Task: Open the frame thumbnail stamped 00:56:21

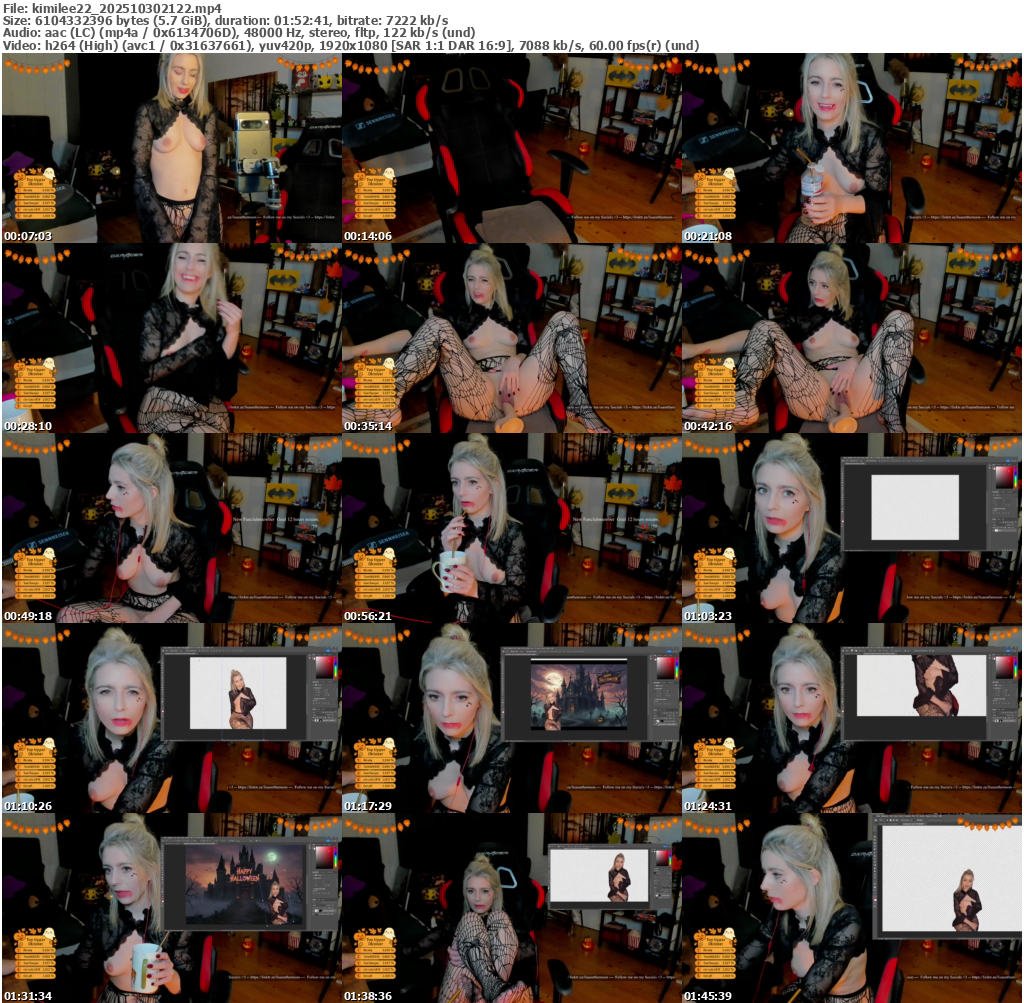Action: click(511, 528)
